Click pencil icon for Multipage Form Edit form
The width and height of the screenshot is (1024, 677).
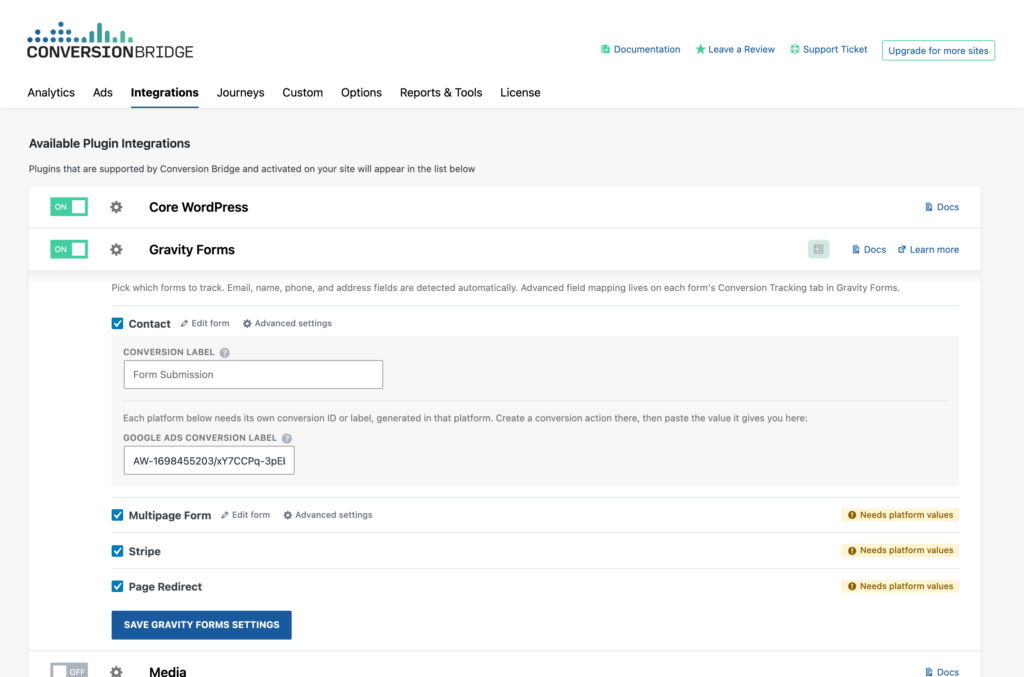pyautogui.click(x=225, y=515)
